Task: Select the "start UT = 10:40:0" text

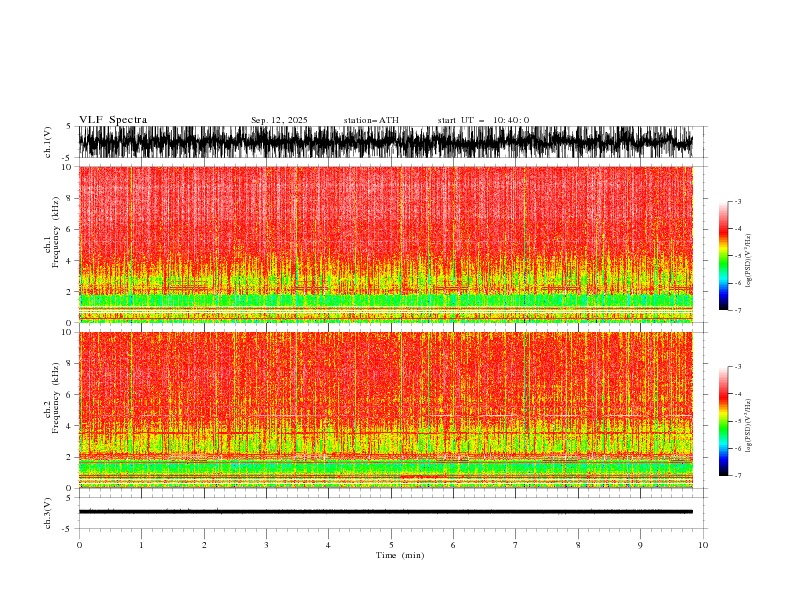Action: pyautogui.click(x=484, y=120)
